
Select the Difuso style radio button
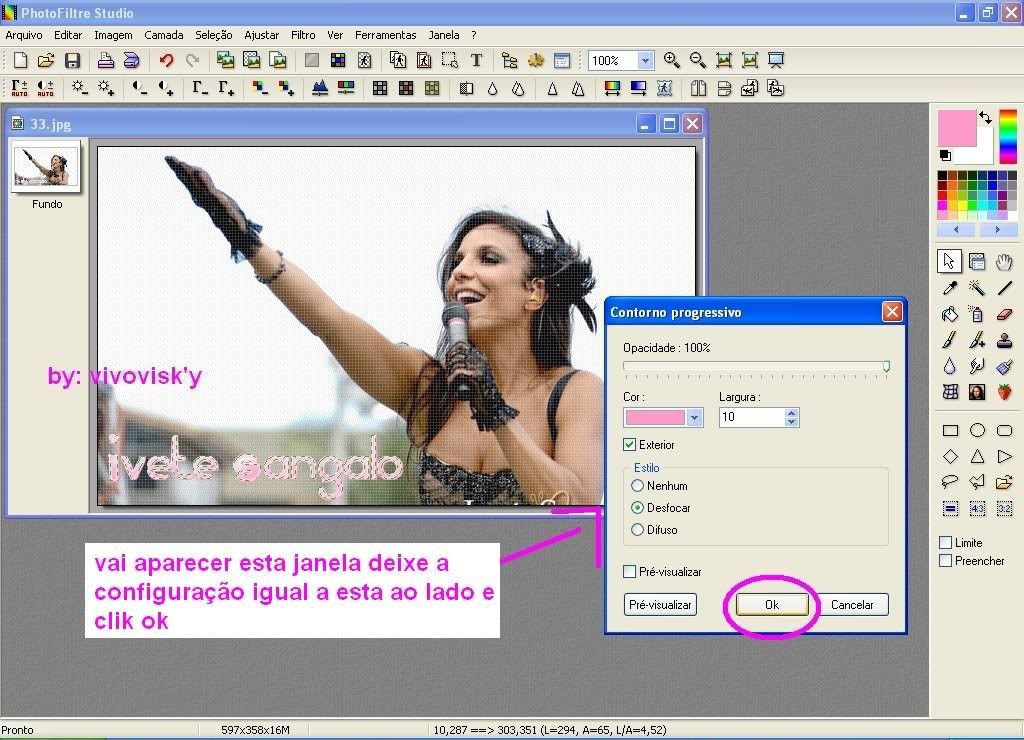(638, 530)
